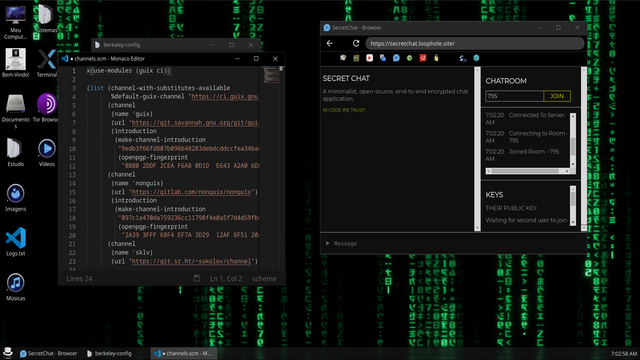The height and width of the screenshot is (360, 640).
Task: Open the green circle bookmark icon
Action: [x=409, y=58]
